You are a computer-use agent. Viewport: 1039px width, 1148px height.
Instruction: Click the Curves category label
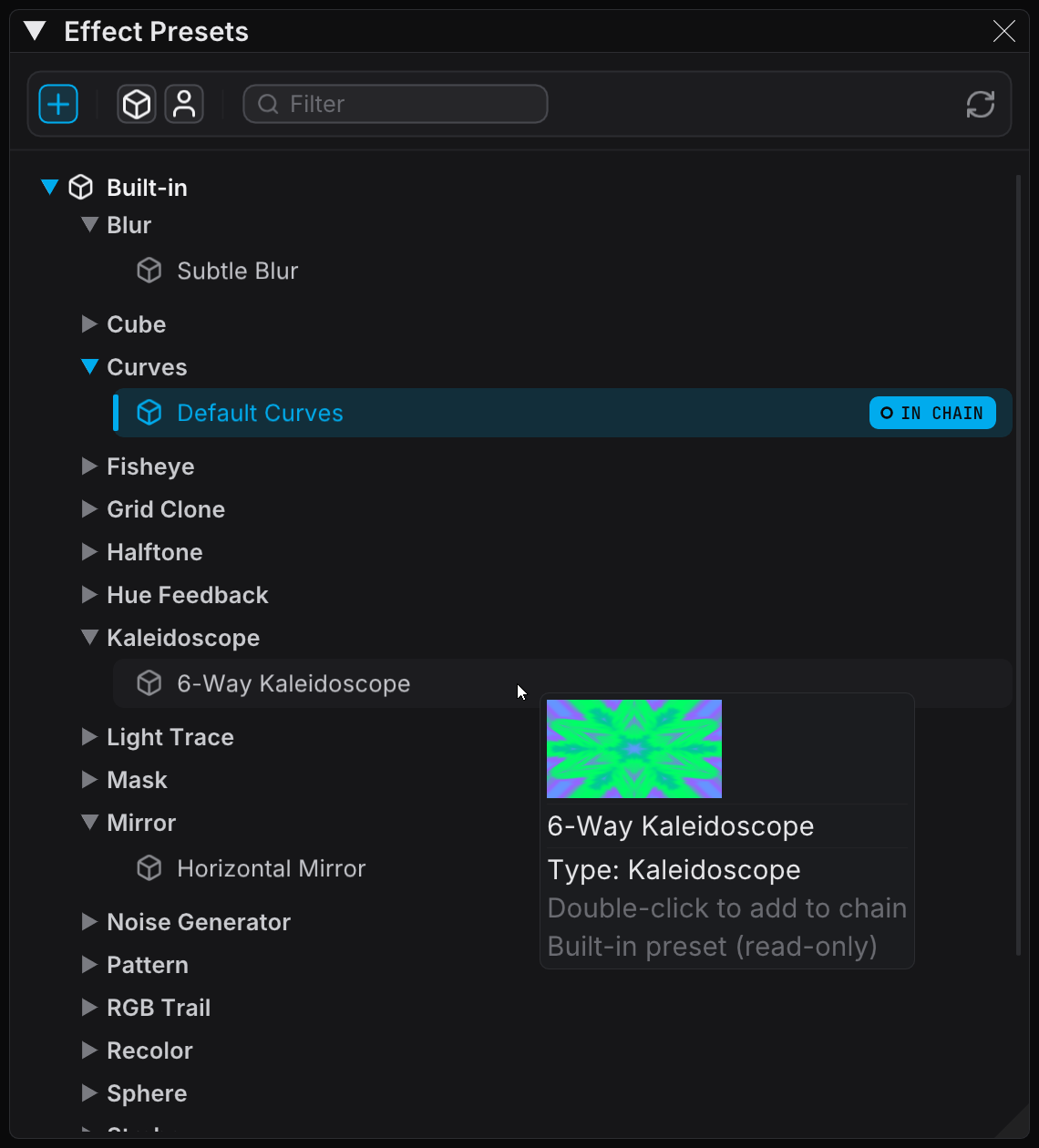147,367
